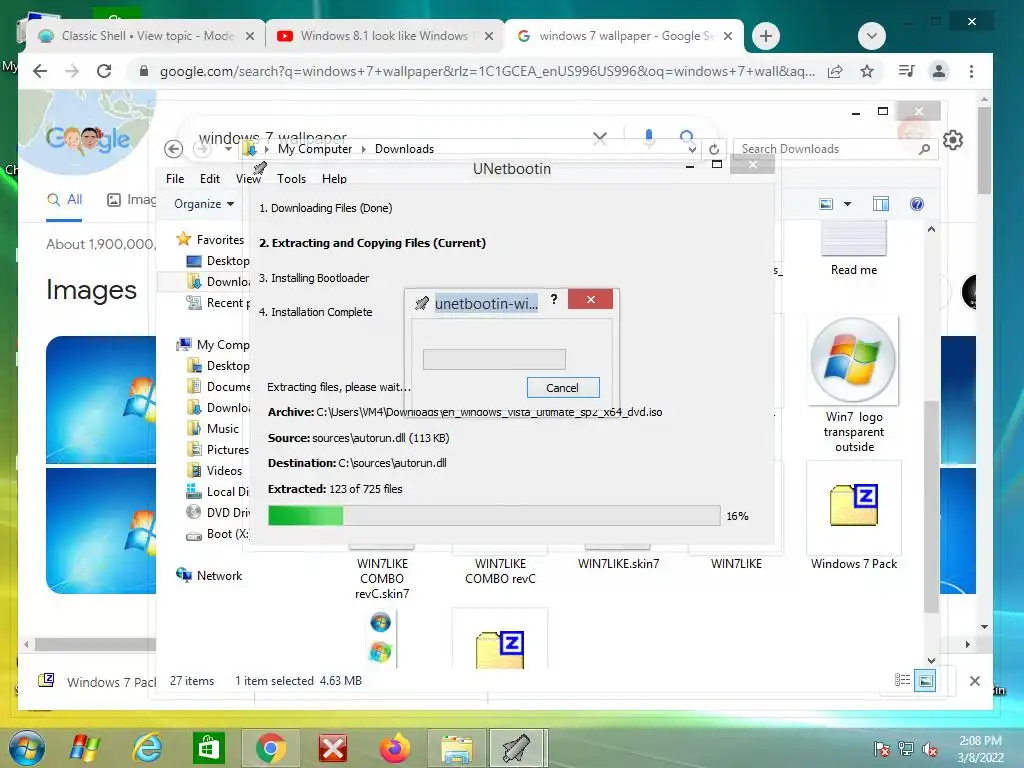Viewport: 1024px width, 768px height.
Task: Open a new Chrome tab
Action: [766, 36]
